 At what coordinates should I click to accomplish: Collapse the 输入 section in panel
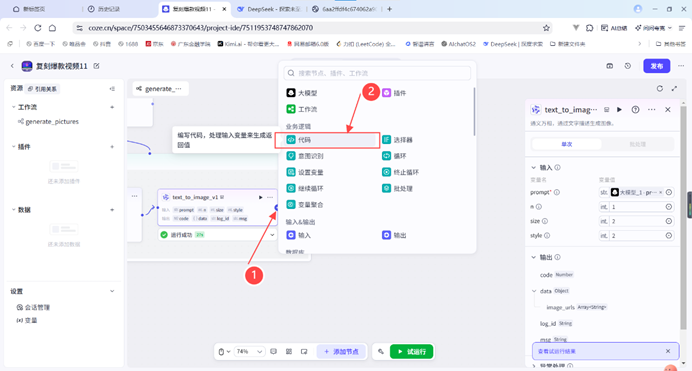534,168
